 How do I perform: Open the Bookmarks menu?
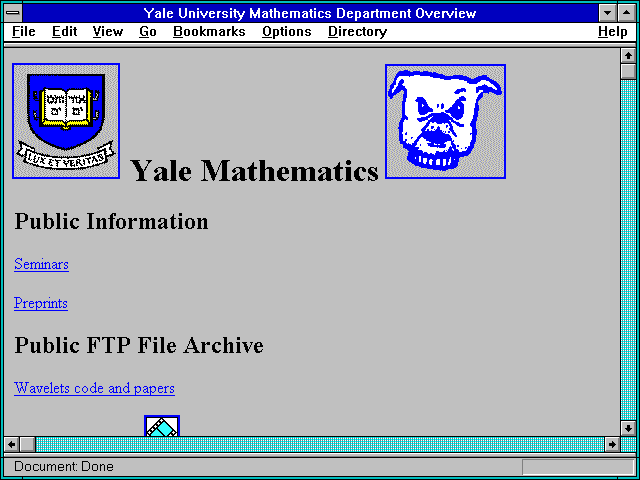point(209,32)
